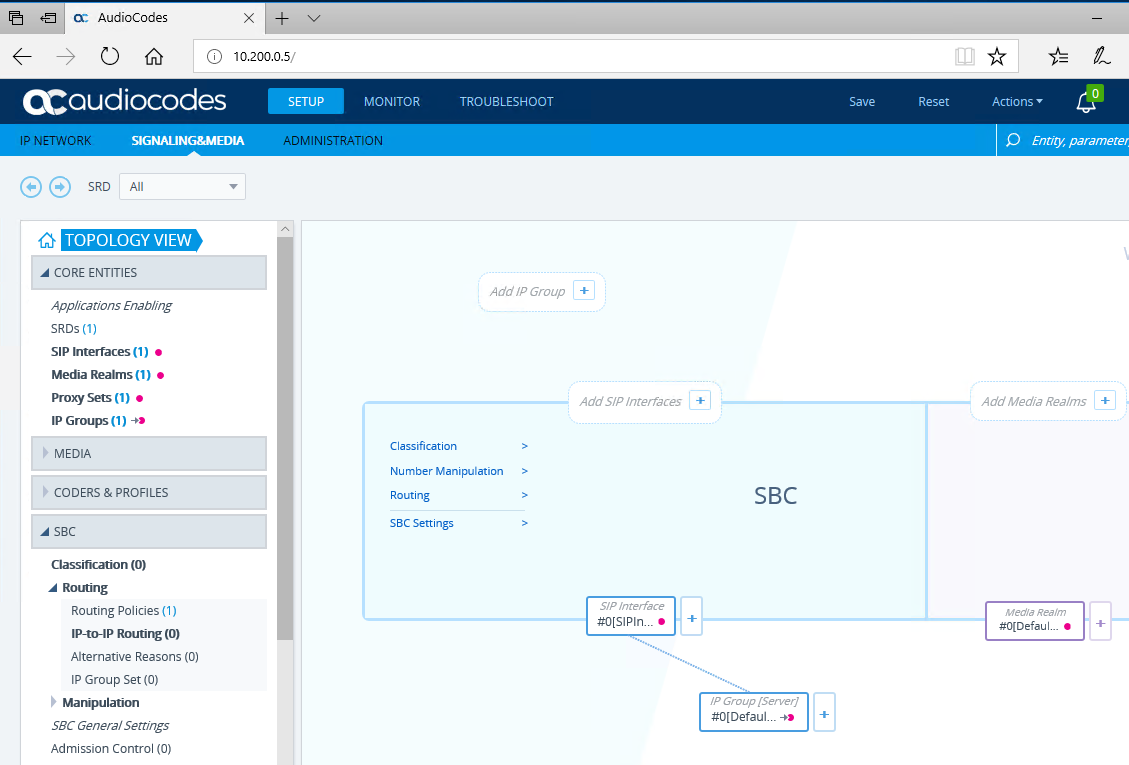Click the browser back arrow
The width and height of the screenshot is (1129, 765).
[22, 56]
